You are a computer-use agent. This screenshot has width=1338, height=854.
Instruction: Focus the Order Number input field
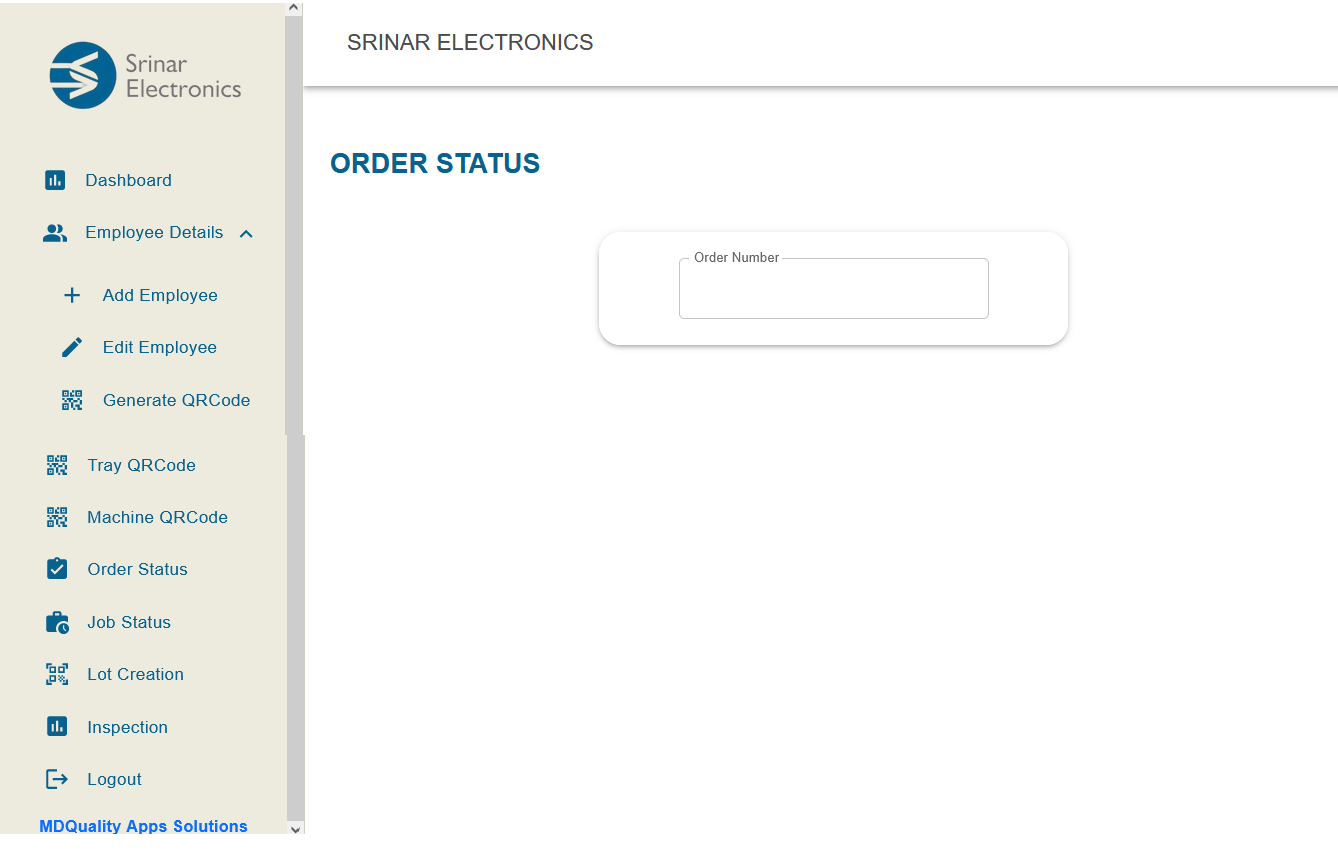(833, 289)
